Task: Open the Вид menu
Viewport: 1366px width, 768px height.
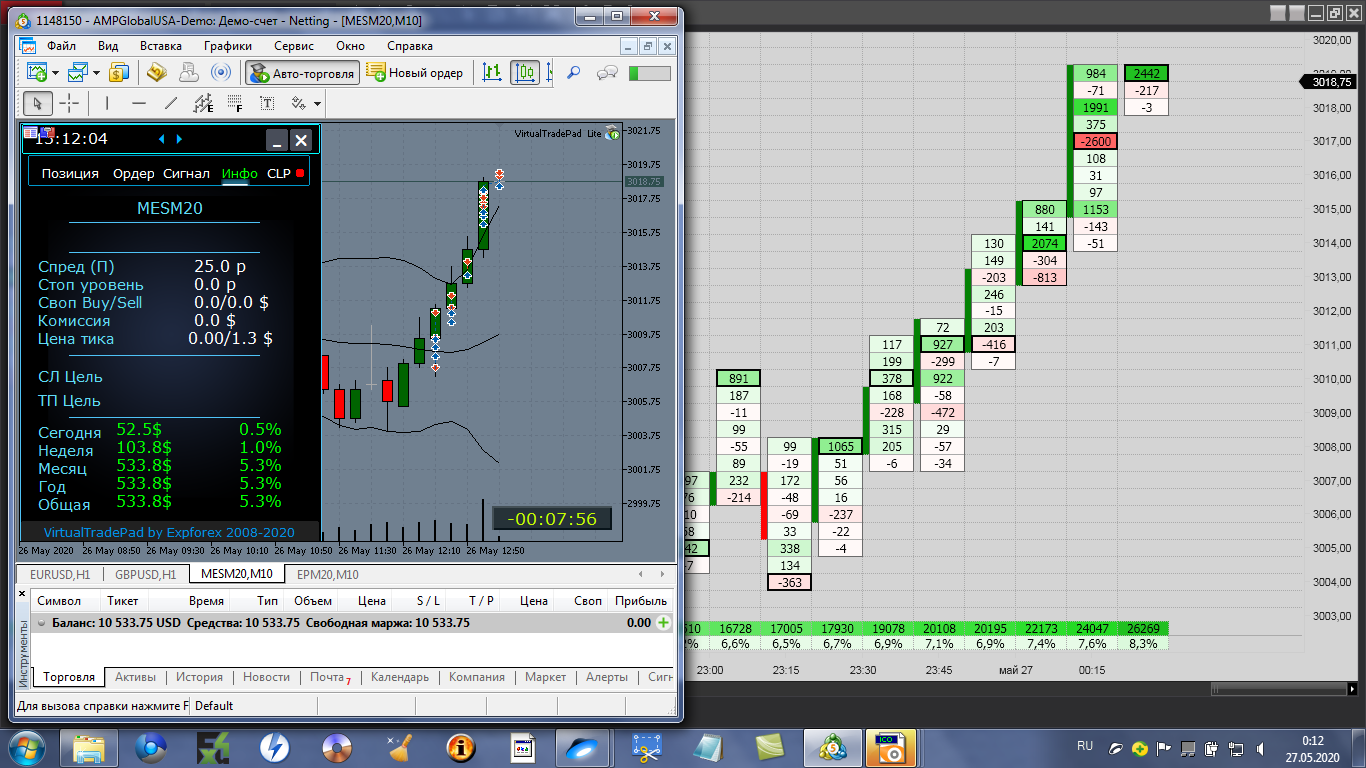Action: tap(108, 46)
